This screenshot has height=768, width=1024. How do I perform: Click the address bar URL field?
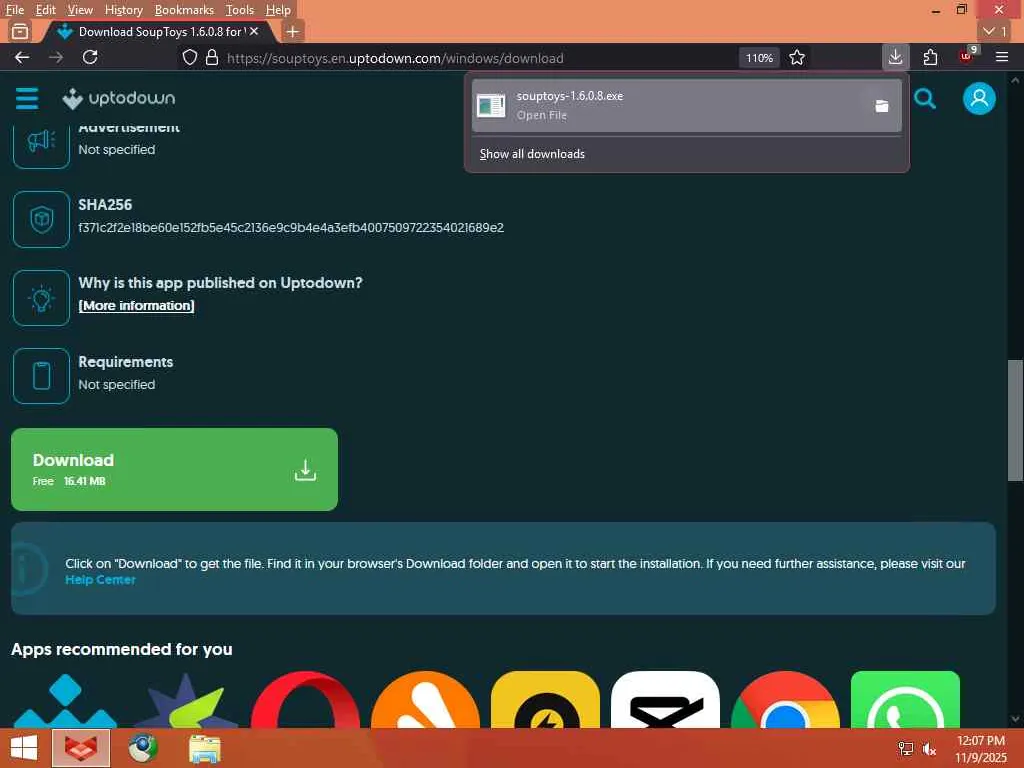coord(395,58)
